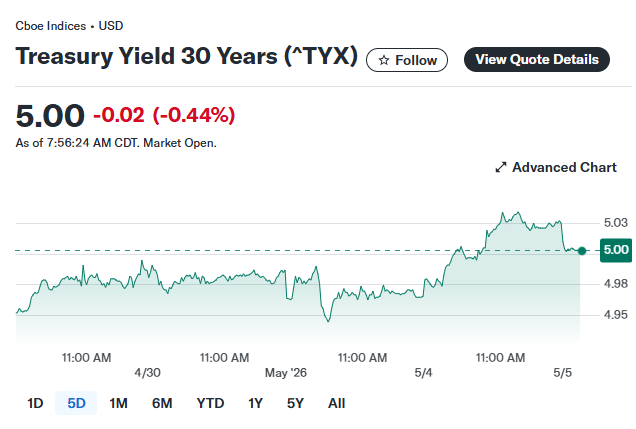The width and height of the screenshot is (636, 429).
Task: Click the star icon in Follow button
Action: tap(384, 60)
